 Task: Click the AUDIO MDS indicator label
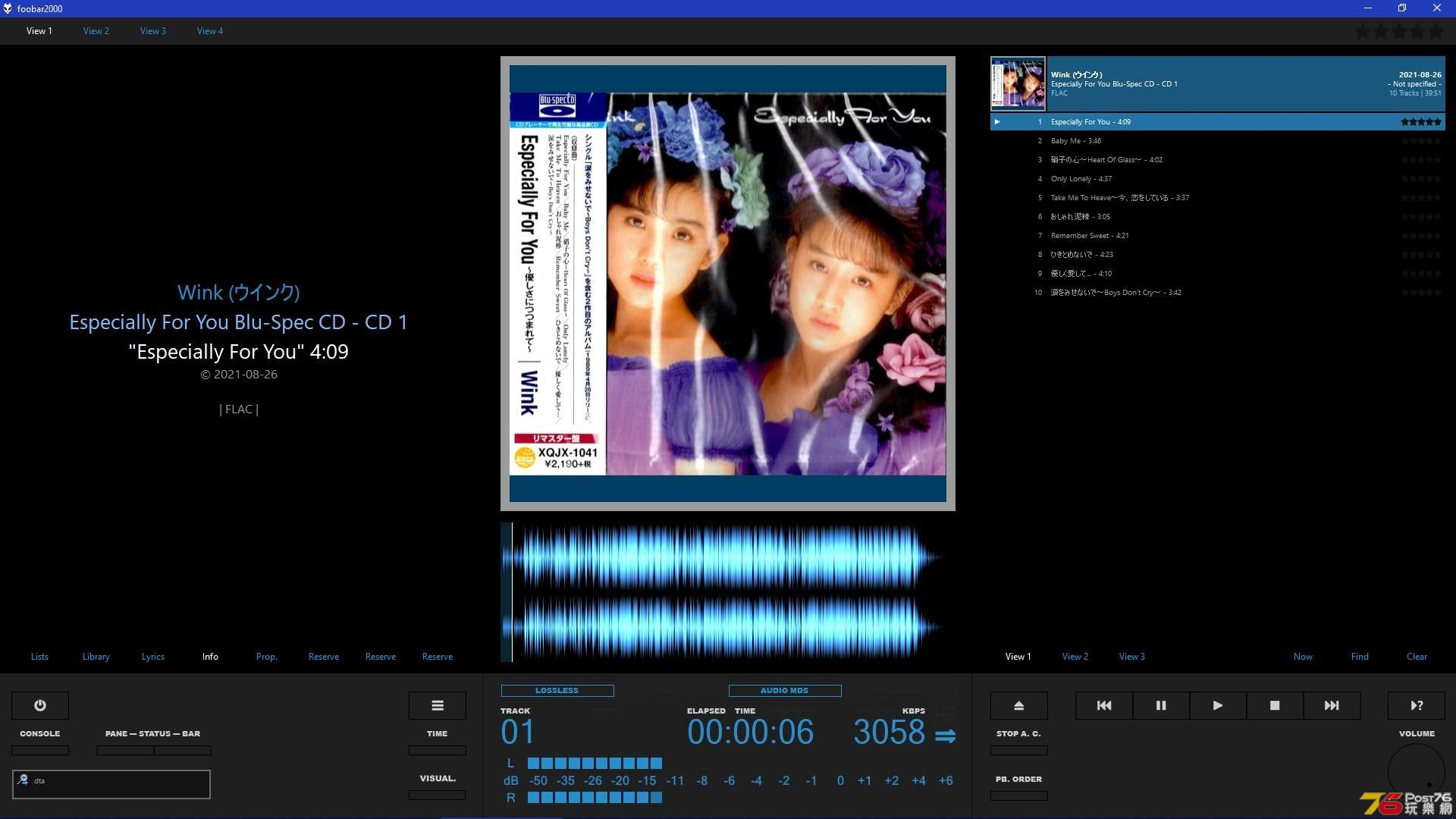[785, 691]
